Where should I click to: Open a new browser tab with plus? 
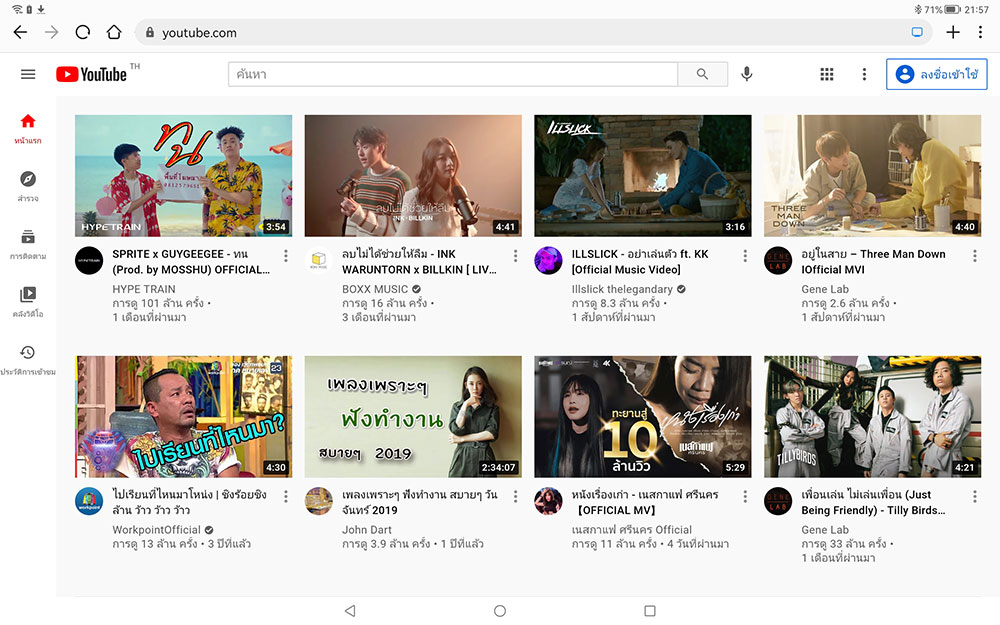[x=953, y=32]
